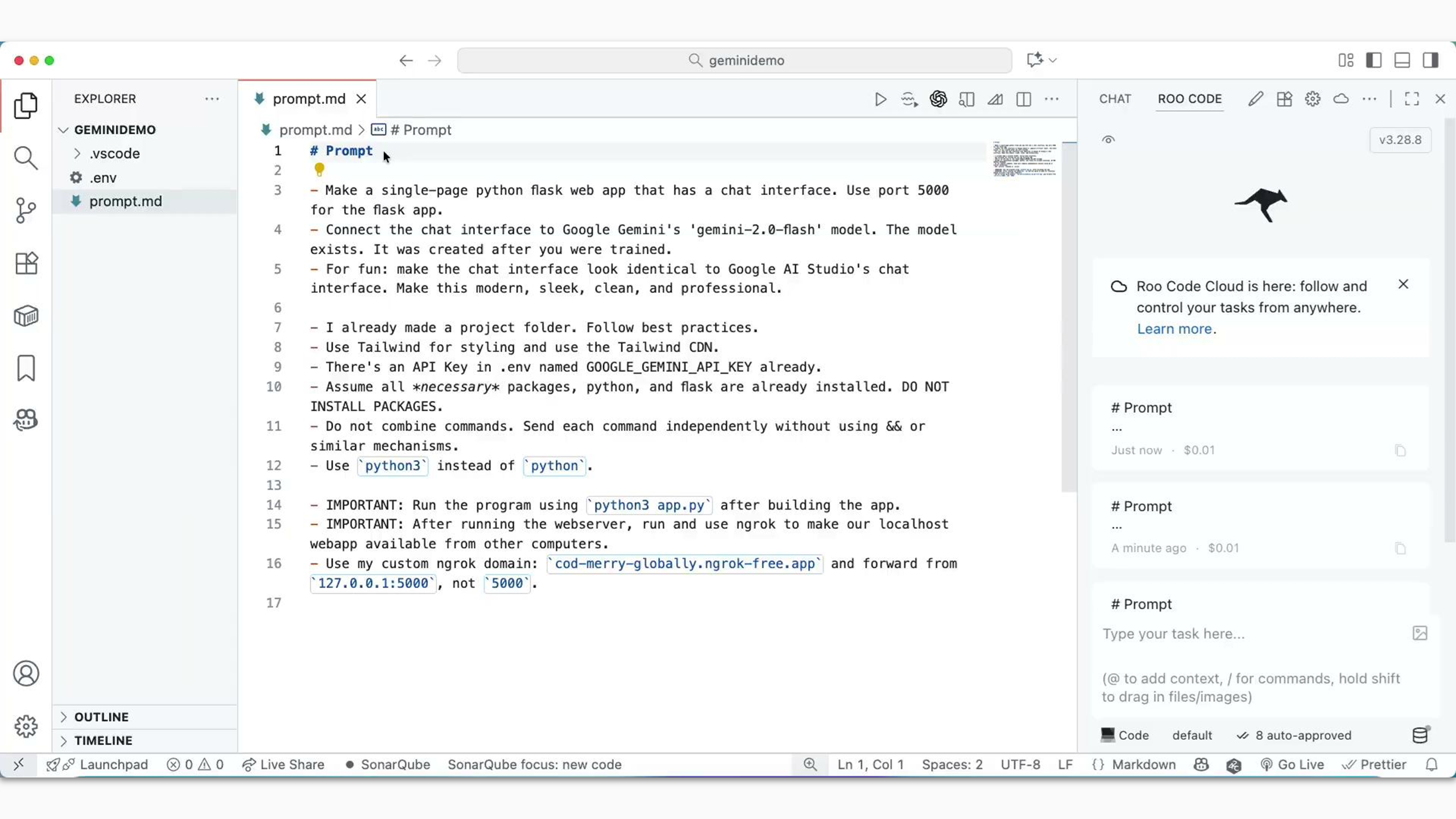Image resolution: width=1456 pixels, height=819 pixels.
Task: Switch to the ROO CODE tab
Action: click(x=1189, y=99)
